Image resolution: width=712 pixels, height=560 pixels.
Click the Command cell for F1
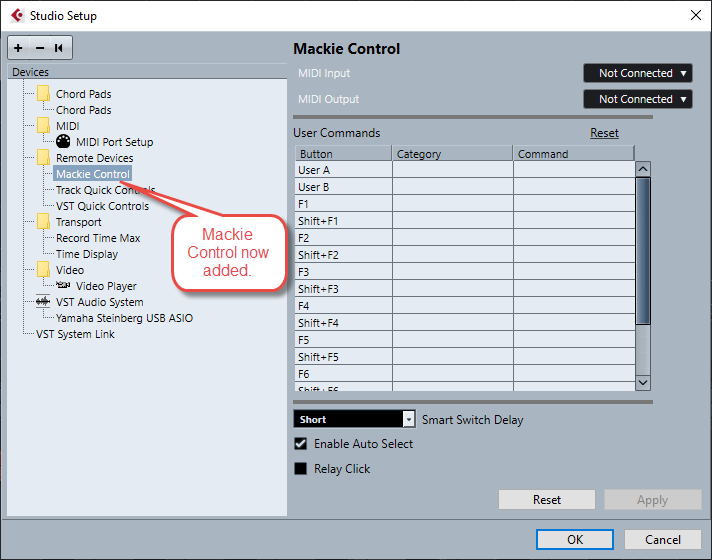574,204
